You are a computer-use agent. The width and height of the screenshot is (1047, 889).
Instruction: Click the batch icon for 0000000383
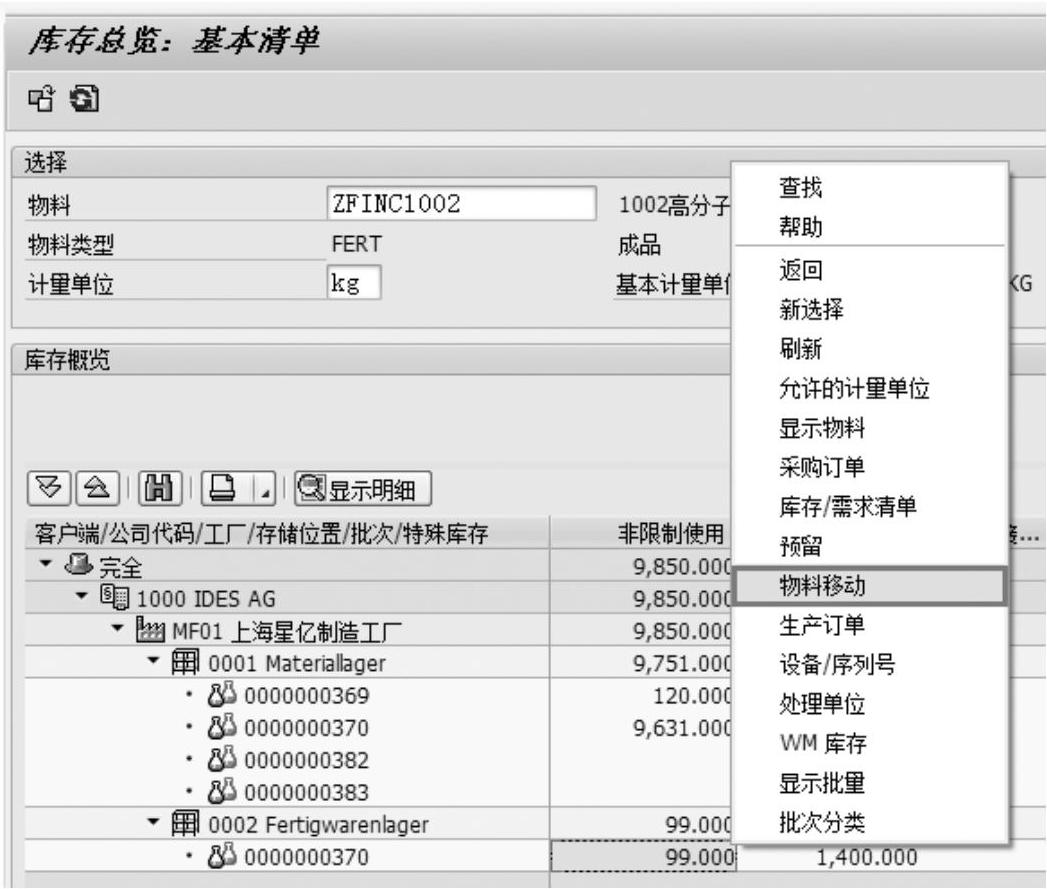point(222,791)
